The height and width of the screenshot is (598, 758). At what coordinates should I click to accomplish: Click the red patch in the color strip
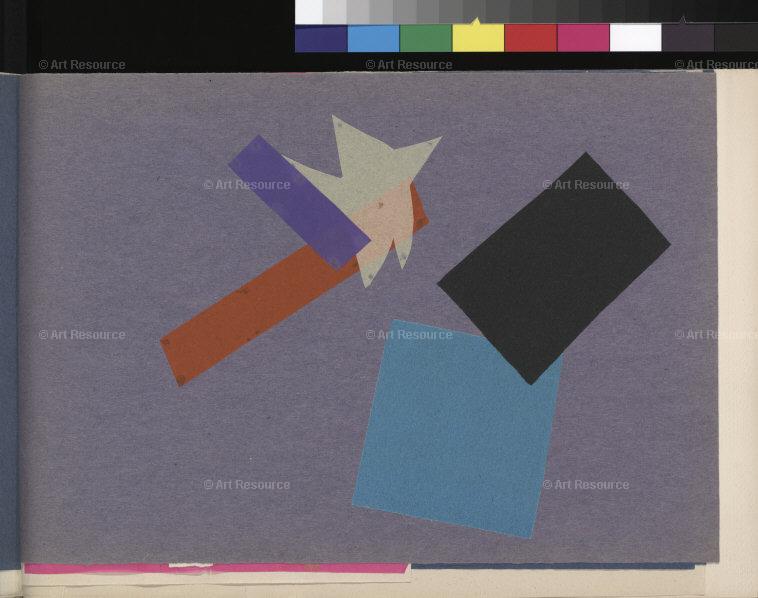tap(531, 38)
